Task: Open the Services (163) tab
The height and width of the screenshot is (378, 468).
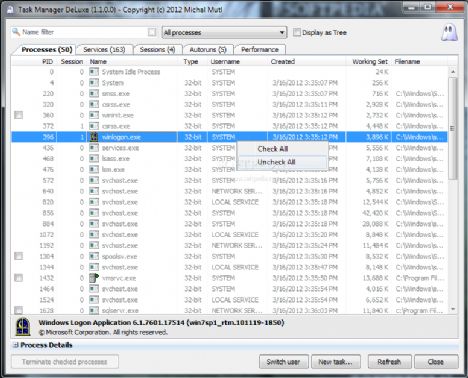Action: point(104,50)
